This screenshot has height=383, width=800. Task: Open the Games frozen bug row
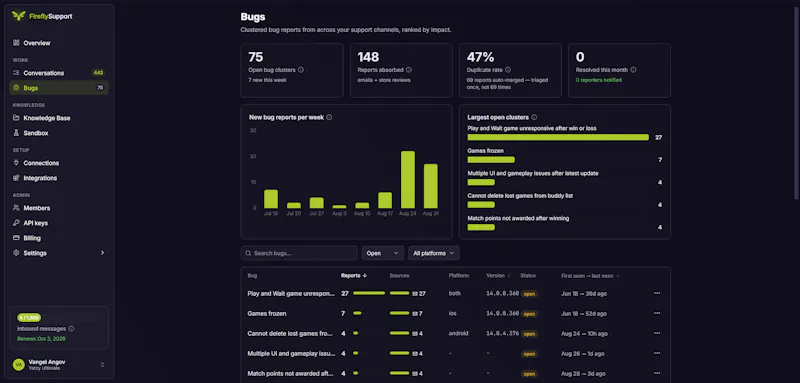(x=456, y=313)
